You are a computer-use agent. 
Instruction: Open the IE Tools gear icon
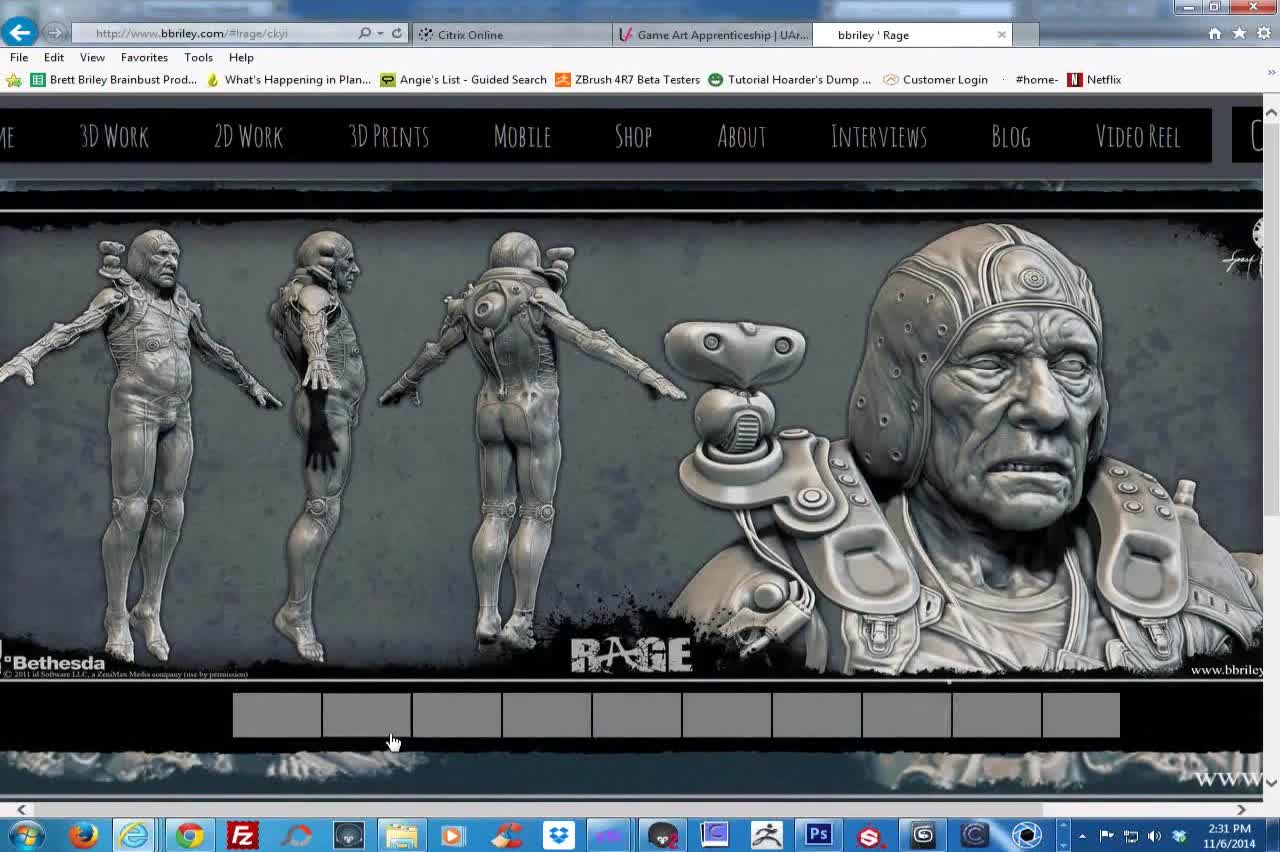1263,33
